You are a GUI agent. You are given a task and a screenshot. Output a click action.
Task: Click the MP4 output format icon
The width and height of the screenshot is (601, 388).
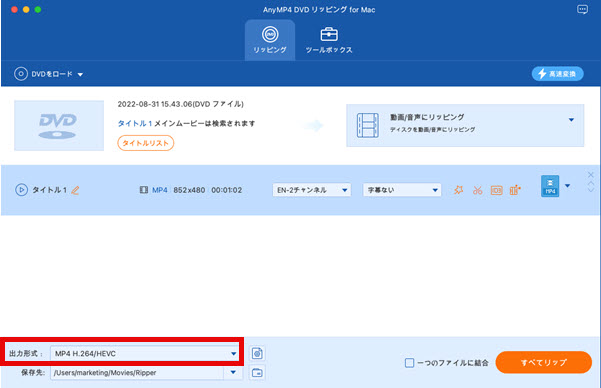550,186
